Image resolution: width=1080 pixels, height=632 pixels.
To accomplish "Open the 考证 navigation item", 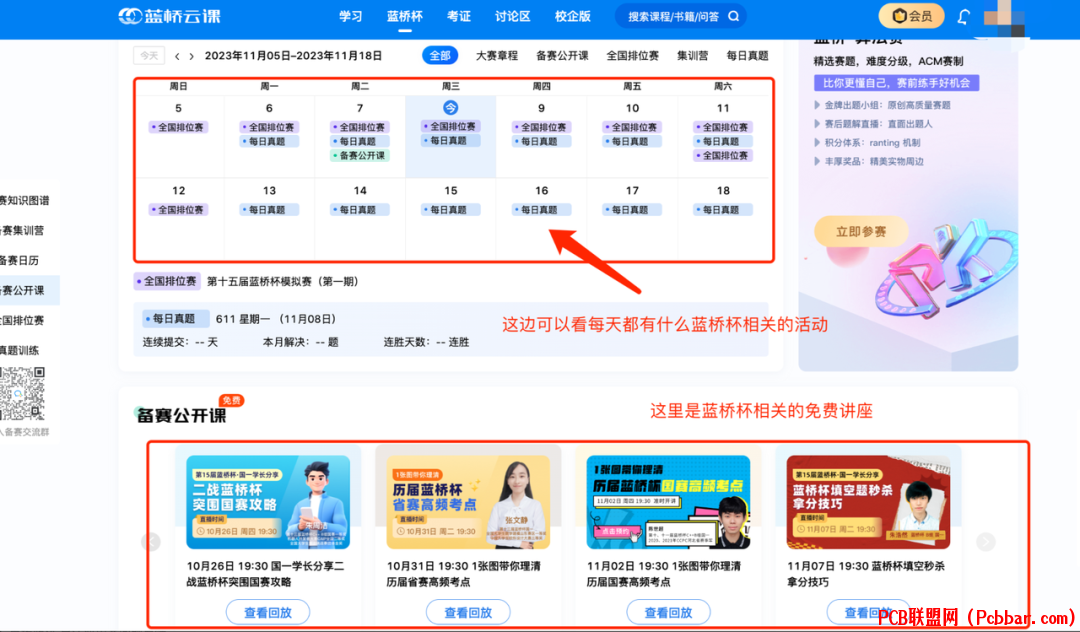I will point(459,17).
